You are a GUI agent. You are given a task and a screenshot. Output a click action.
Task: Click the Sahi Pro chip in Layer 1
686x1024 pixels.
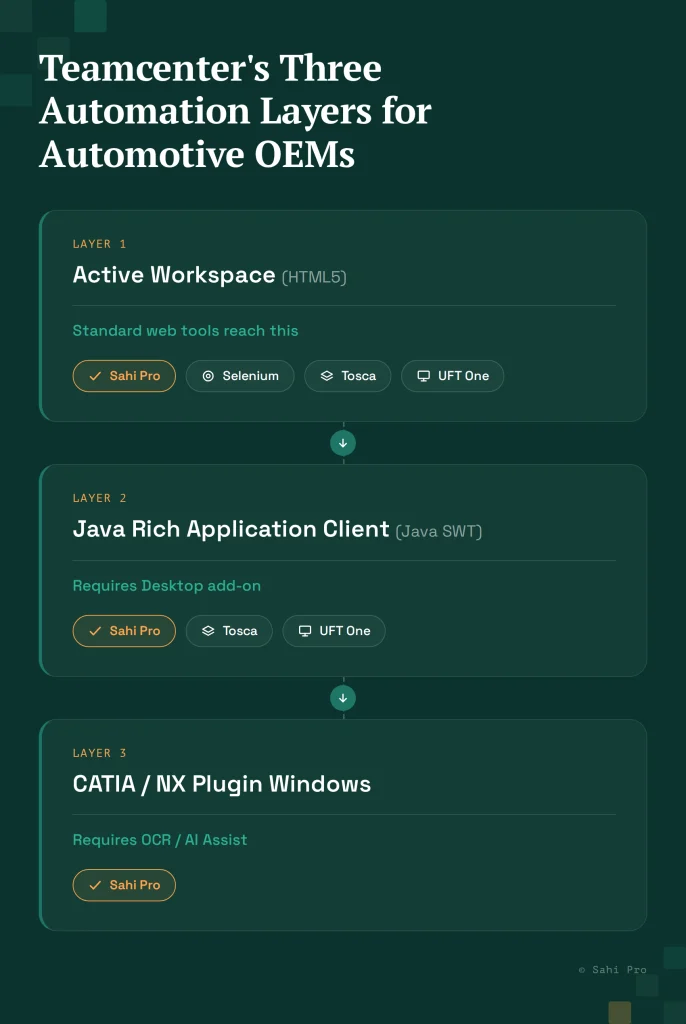(x=124, y=376)
